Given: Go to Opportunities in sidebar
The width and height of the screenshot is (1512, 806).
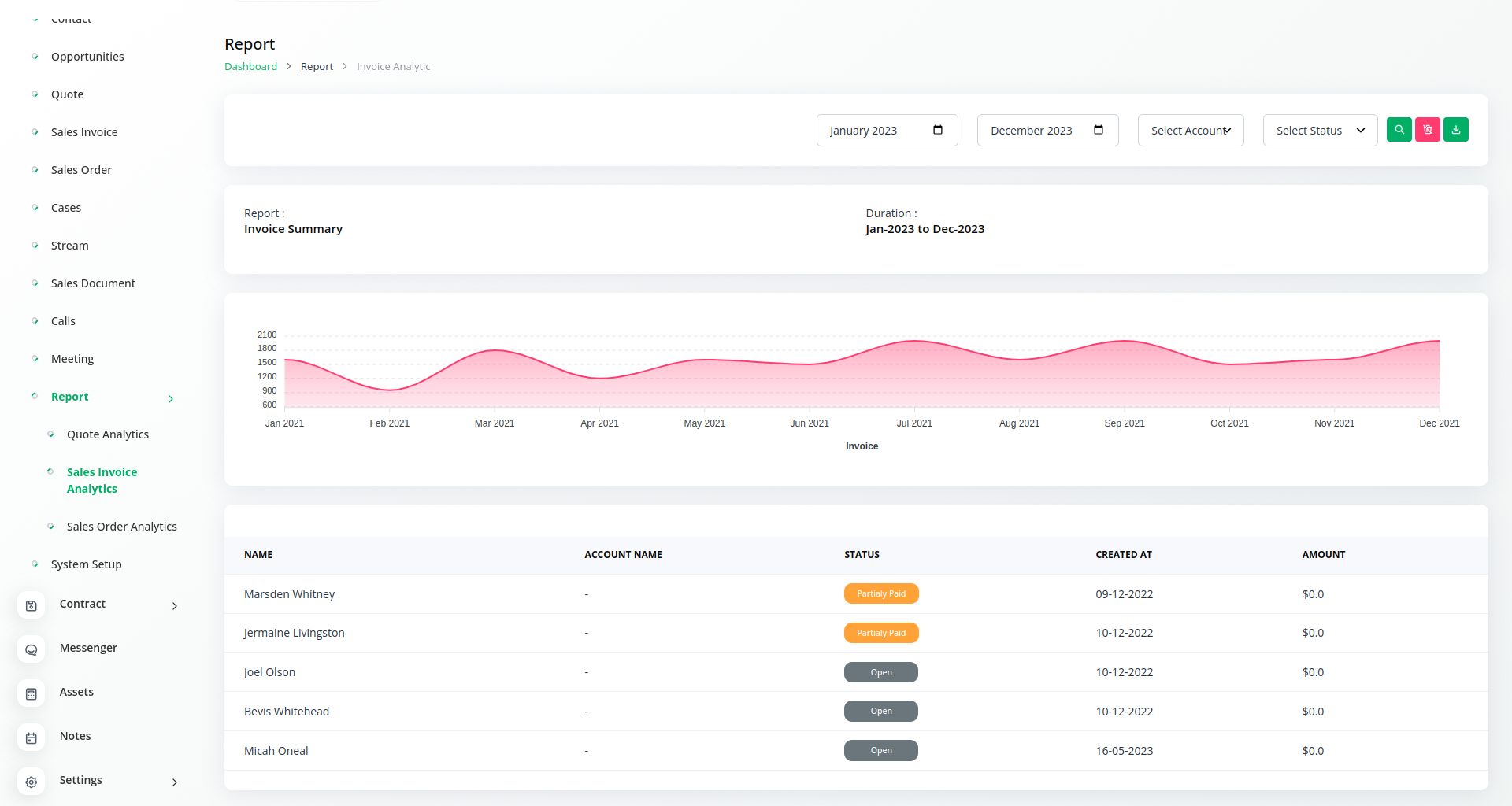Looking at the screenshot, I should (x=87, y=57).
